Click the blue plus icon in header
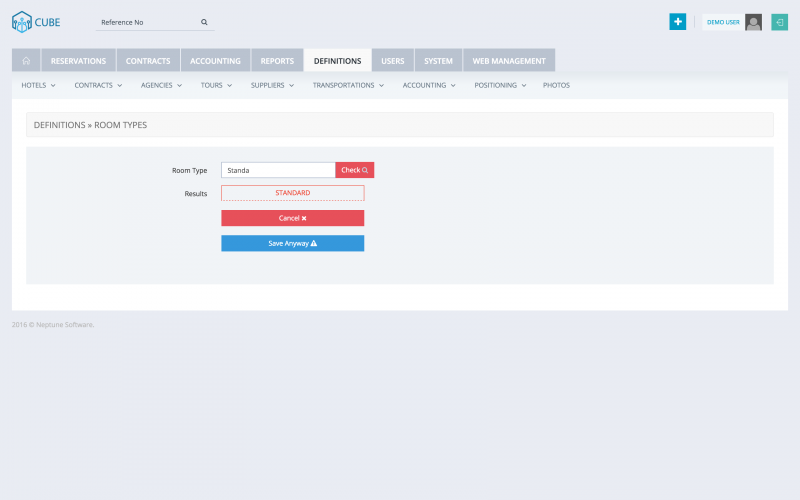The width and height of the screenshot is (800, 500). click(x=677, y=22)
